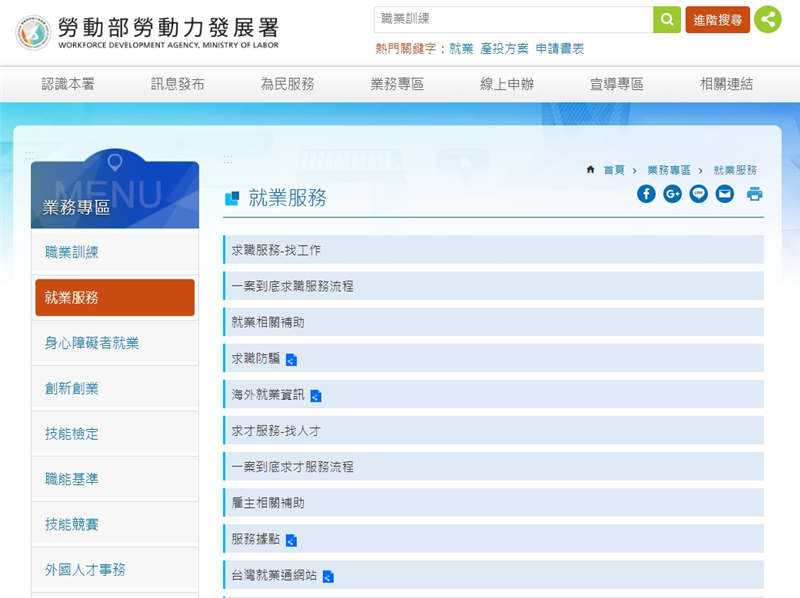Image resolution: width=800 pixels, height=598 pixels.
Task: Select 職業訓練 in sidebar menu
Action: (x=115, y=252)
